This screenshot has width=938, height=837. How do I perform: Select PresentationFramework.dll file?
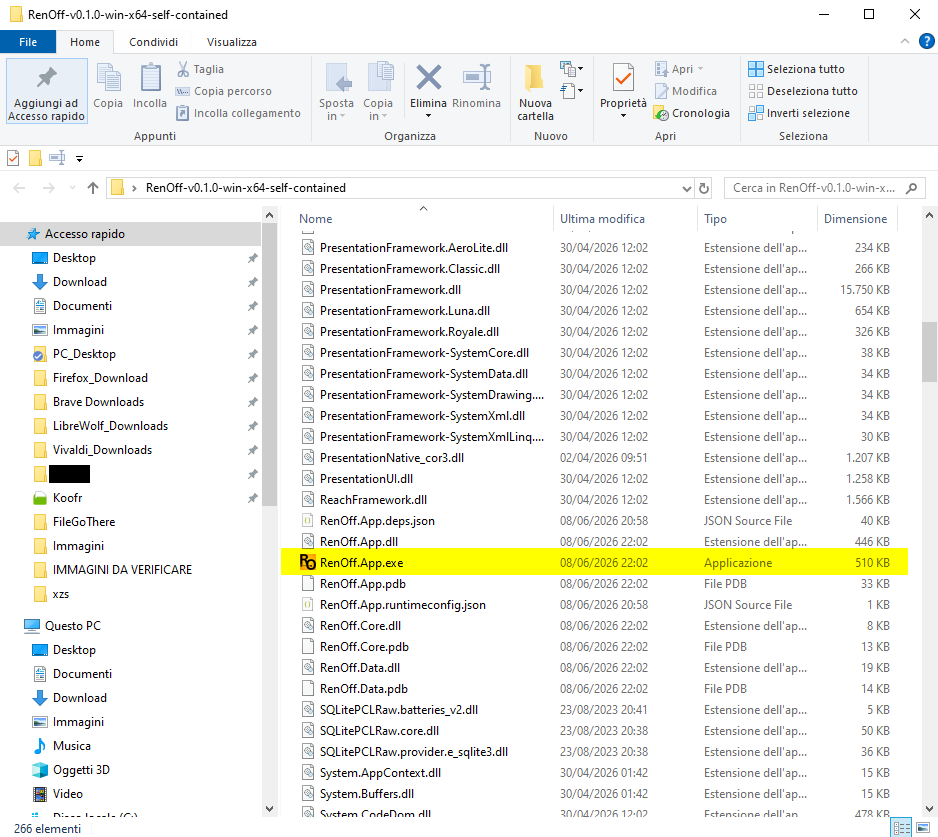click(390, 290)
